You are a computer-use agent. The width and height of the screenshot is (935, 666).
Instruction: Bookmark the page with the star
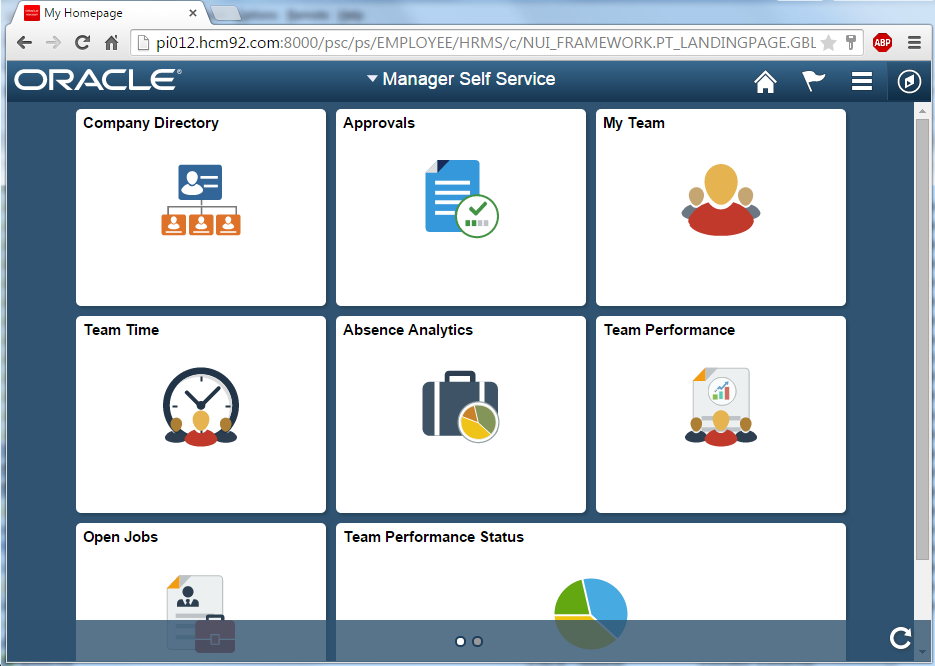coord(827,42)
